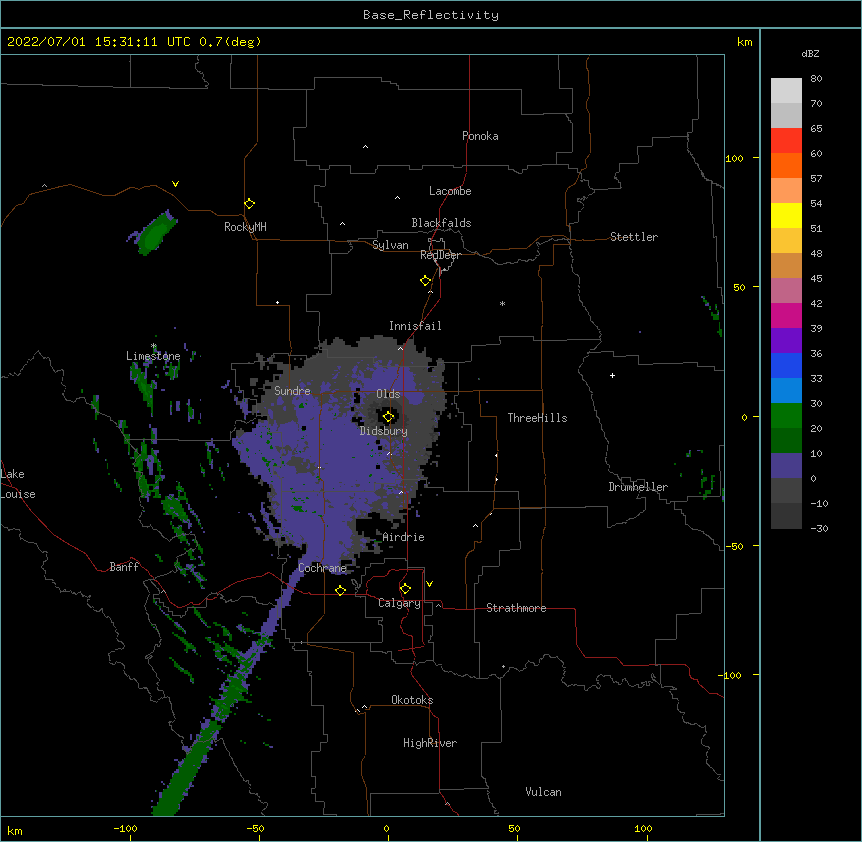Select the blue 33-36 dBZ legend color
The width and height of the screenshot is (862, 842).
pos(786,366)
